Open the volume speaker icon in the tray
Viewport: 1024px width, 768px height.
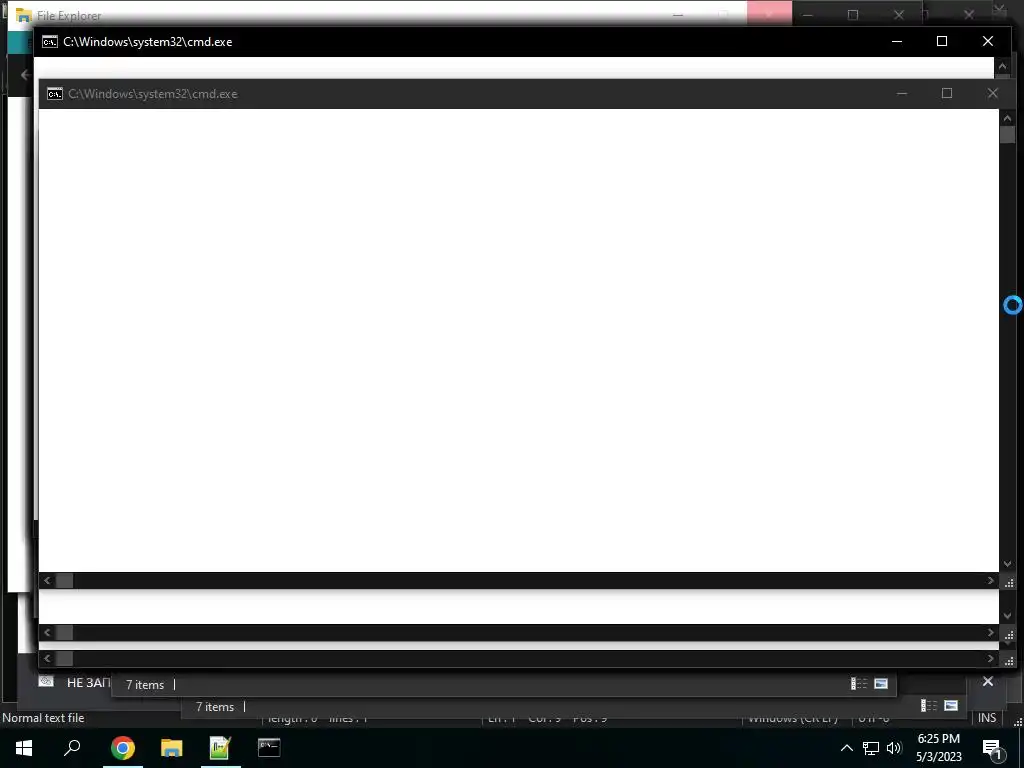pos(894,748)
